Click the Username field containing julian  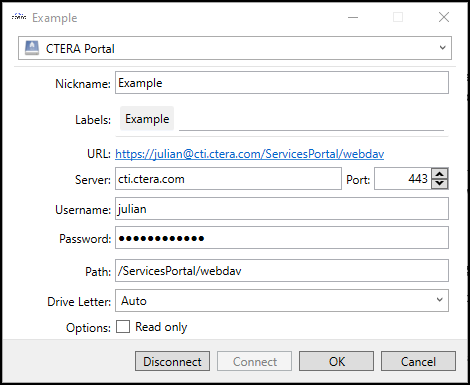(282, 209)
